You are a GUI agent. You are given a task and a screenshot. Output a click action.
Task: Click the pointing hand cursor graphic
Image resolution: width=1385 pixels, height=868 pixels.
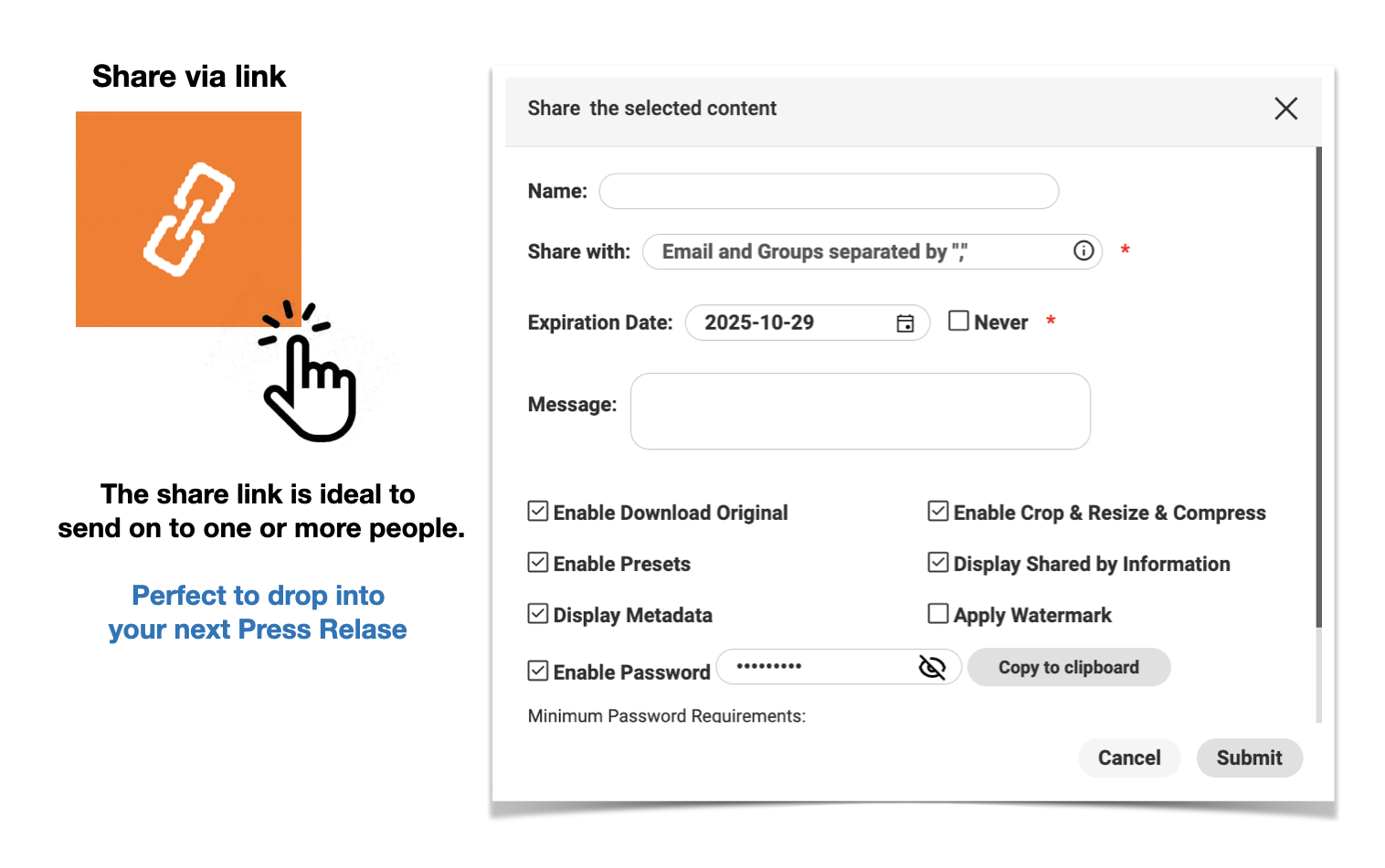point(306,384)
